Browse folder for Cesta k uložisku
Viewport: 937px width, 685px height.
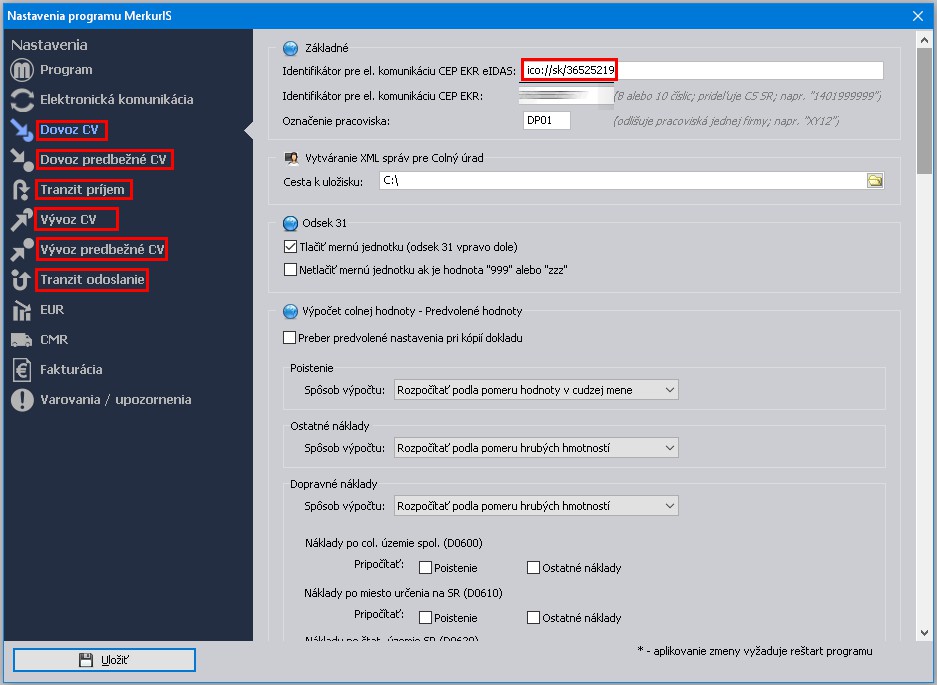tap(875, 181)
